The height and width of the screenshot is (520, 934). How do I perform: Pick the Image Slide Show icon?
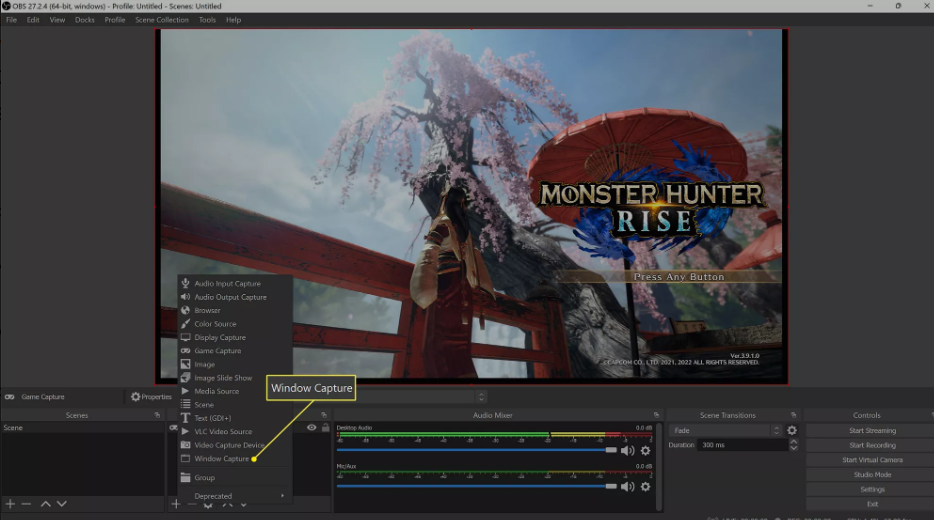tap(185, 378)
